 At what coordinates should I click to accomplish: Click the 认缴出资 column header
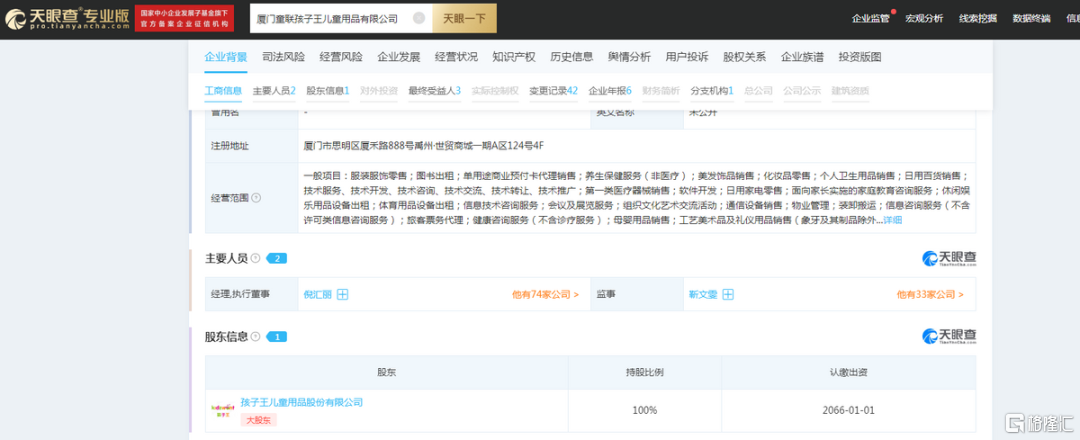coord(849,373)
